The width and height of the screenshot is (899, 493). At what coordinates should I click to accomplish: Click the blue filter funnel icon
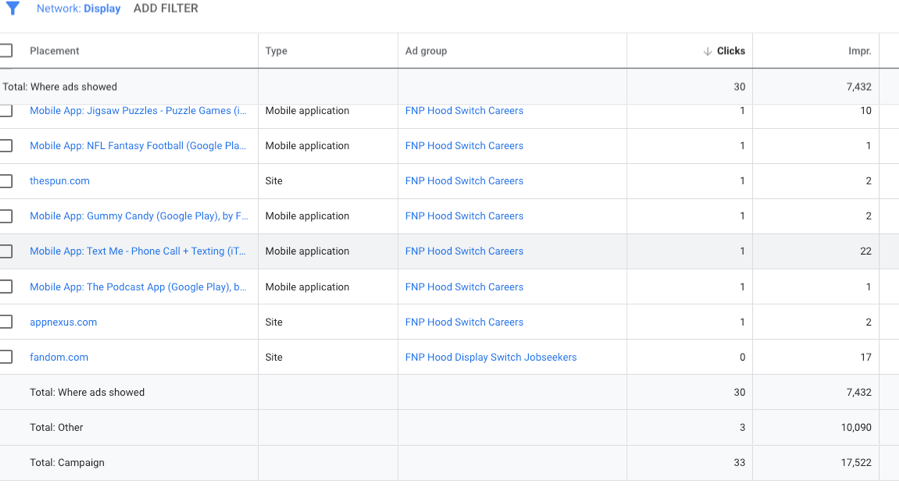coord(12,8)
